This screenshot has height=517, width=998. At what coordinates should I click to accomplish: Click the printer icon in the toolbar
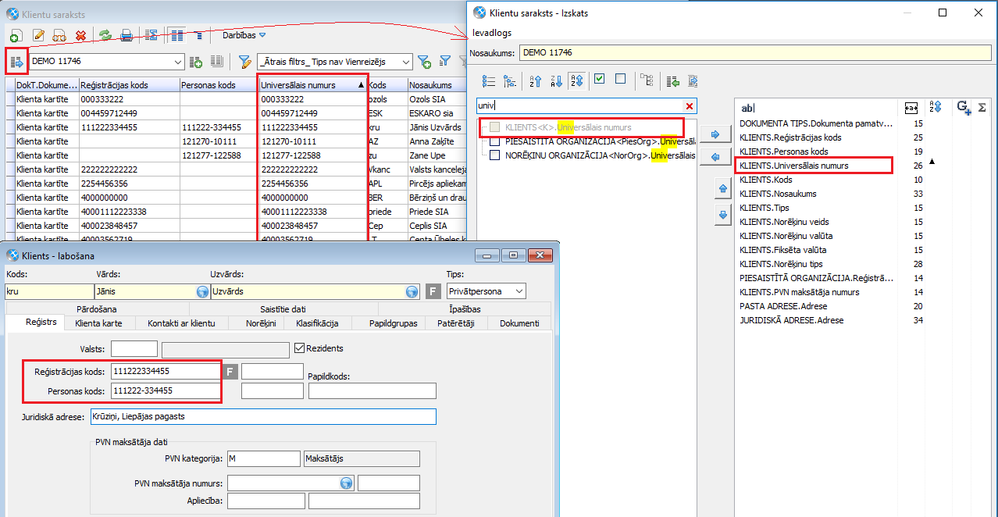tap(127, 35)
